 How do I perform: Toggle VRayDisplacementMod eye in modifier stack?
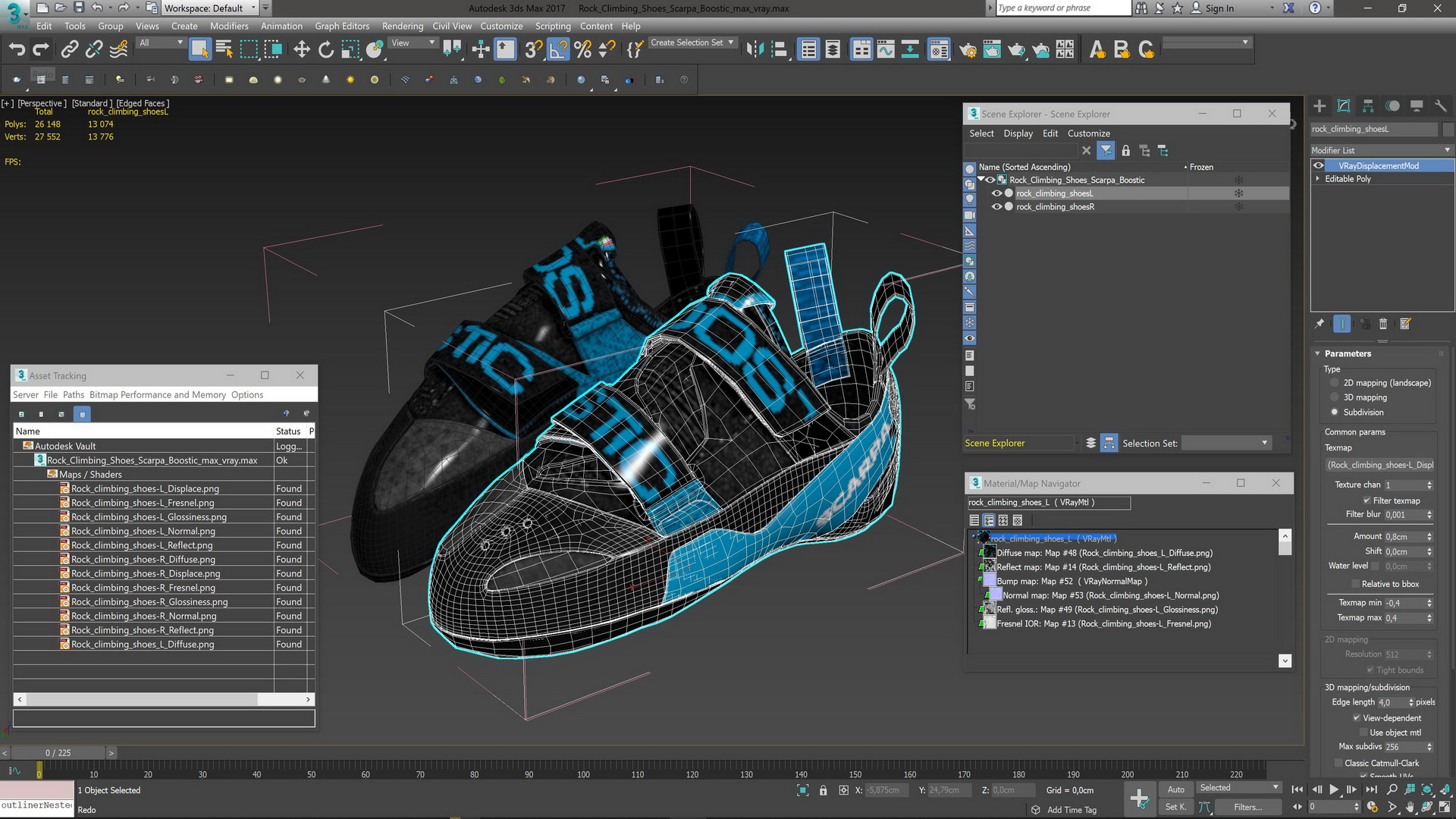pos(1319,165)
